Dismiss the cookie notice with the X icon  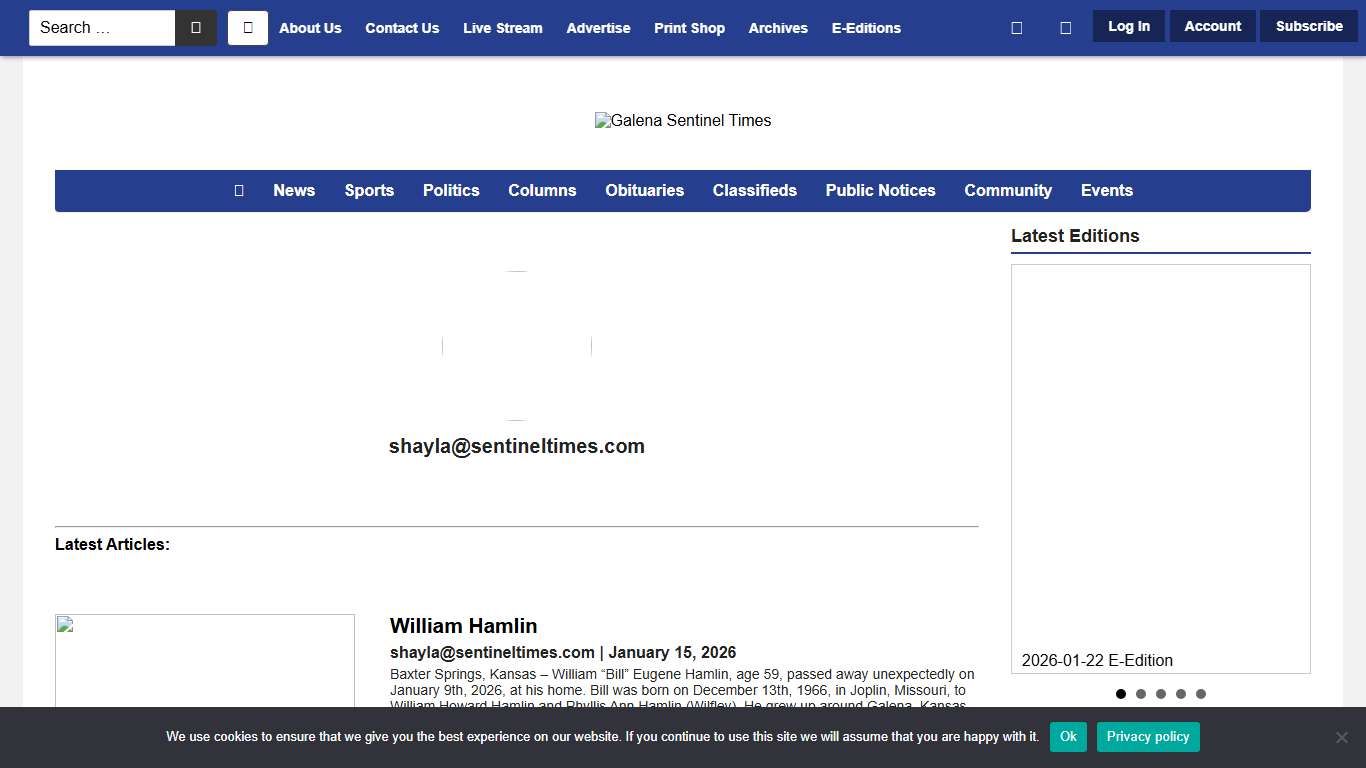[1341, 737]
